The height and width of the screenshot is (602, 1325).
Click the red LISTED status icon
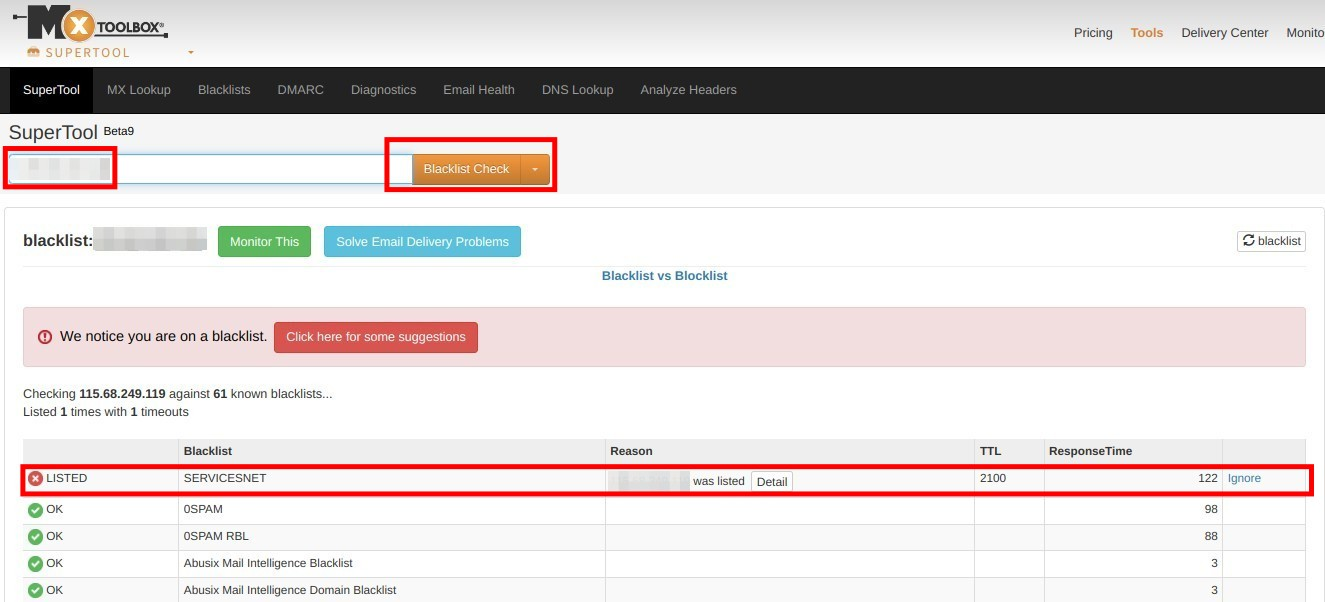pyautogui.click(x=35, y=479)
